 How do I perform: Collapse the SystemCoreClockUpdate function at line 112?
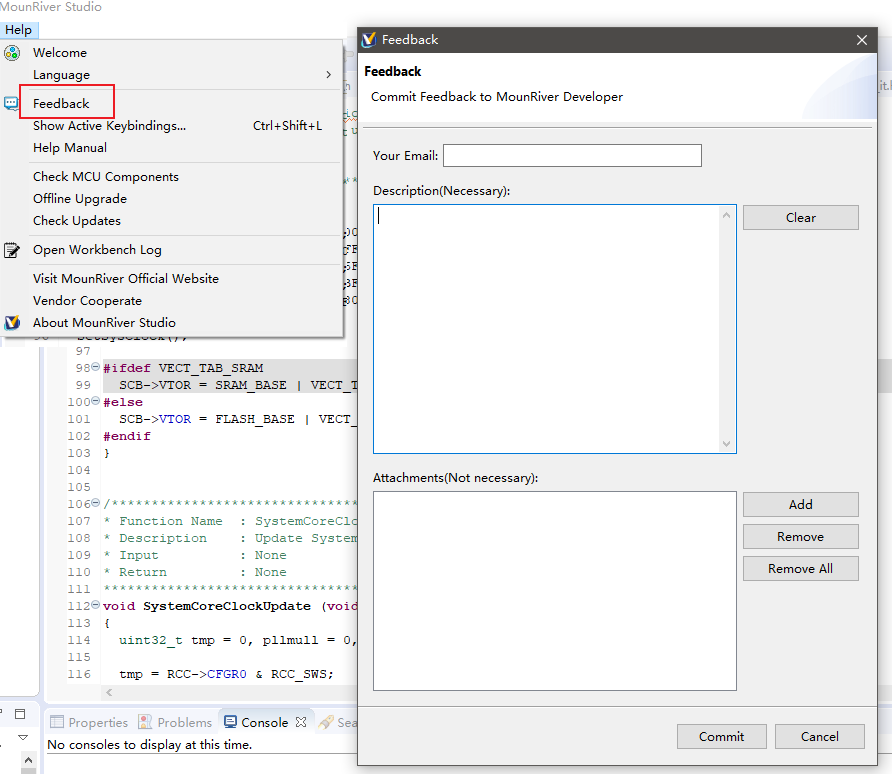click(96, 606)
